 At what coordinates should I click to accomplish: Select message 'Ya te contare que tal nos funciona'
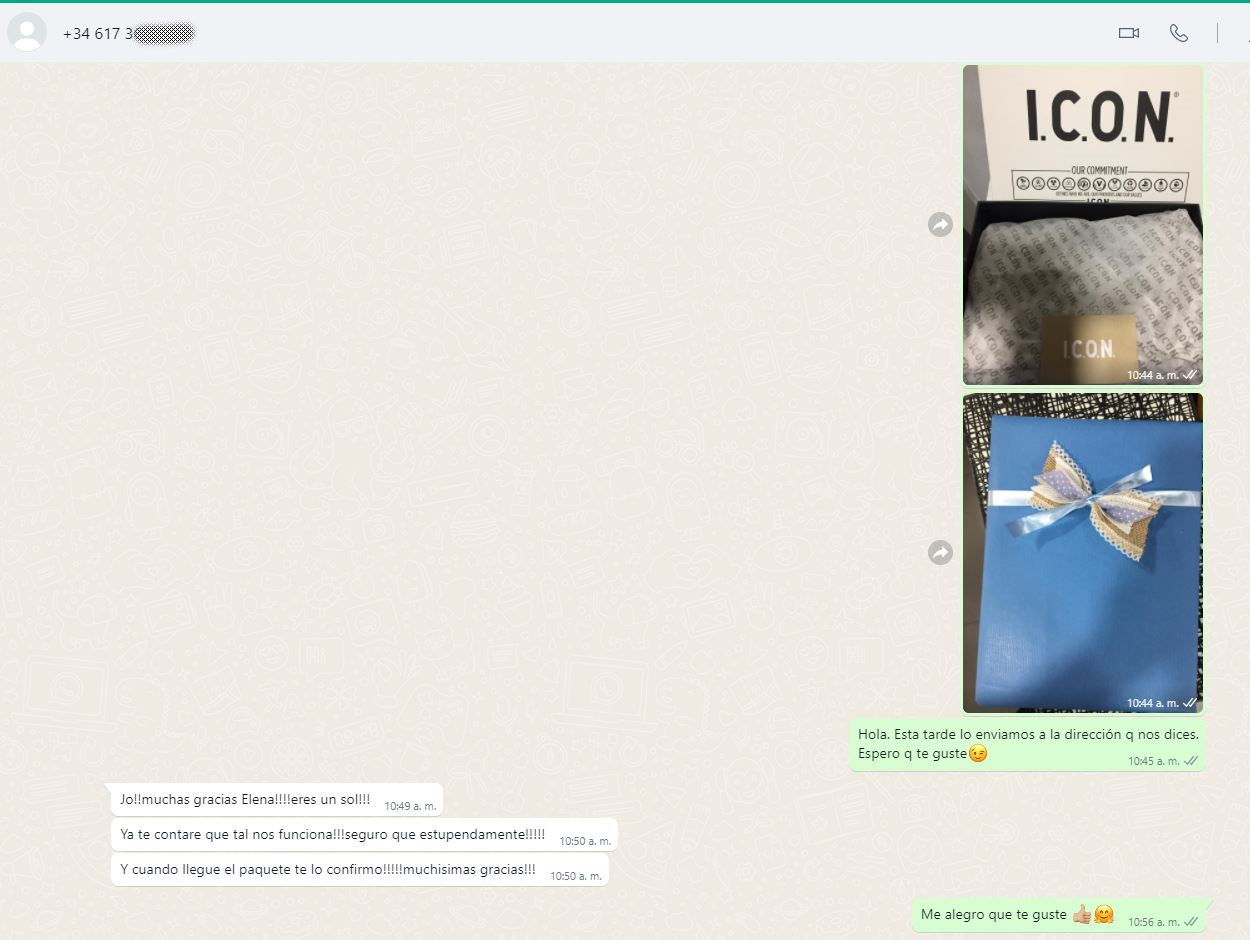click(x=364, y=835)
